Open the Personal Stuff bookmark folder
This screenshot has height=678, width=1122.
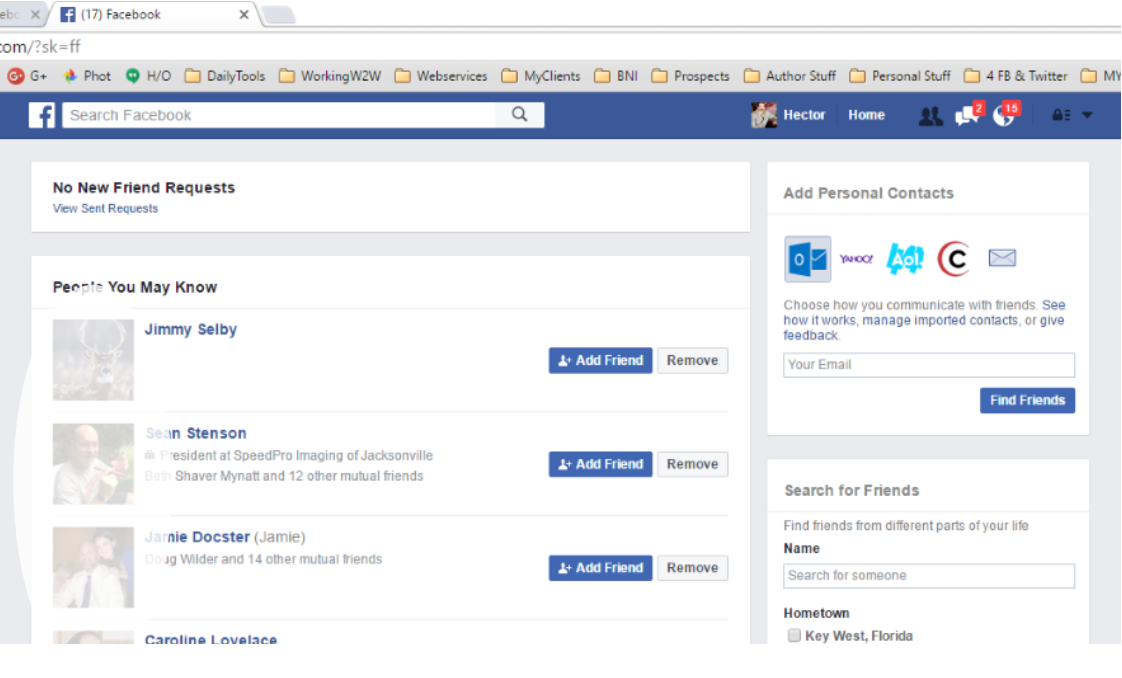[900, 76]
